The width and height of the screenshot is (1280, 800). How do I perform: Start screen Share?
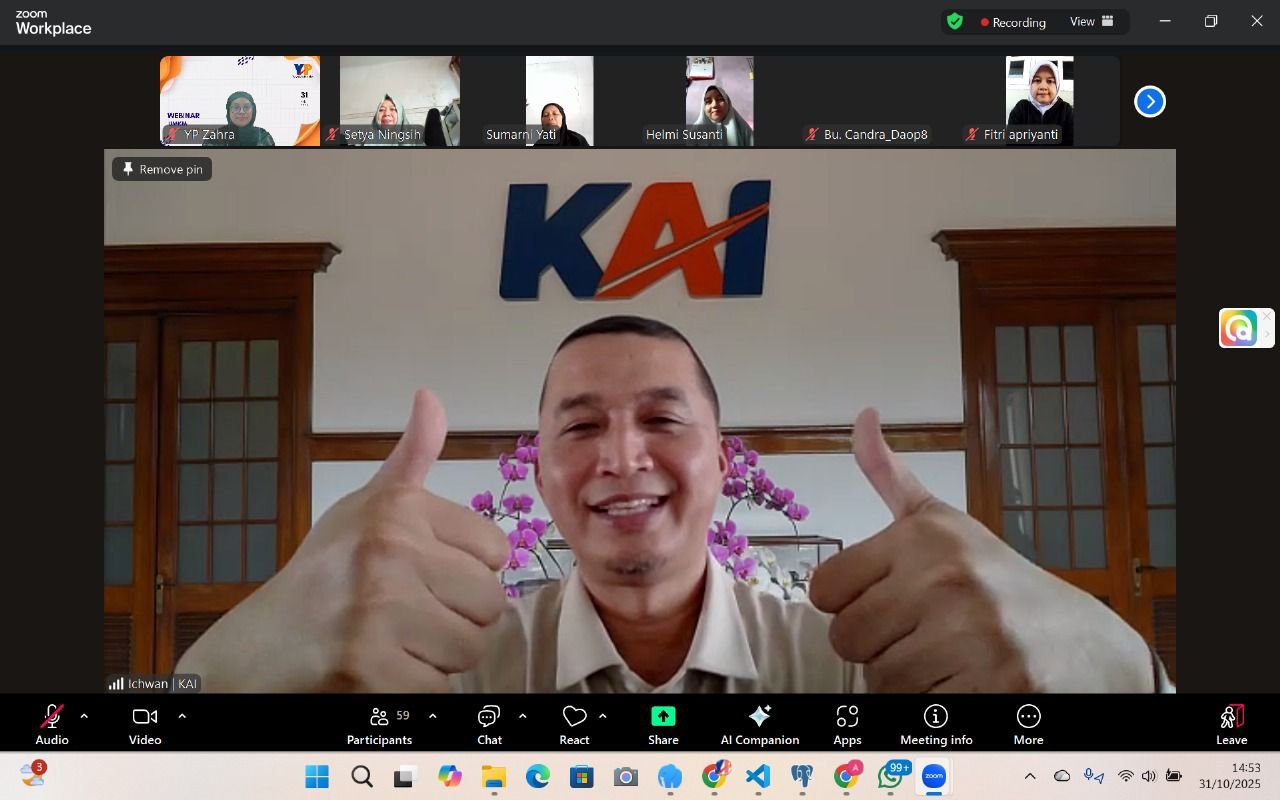point(663,725)
